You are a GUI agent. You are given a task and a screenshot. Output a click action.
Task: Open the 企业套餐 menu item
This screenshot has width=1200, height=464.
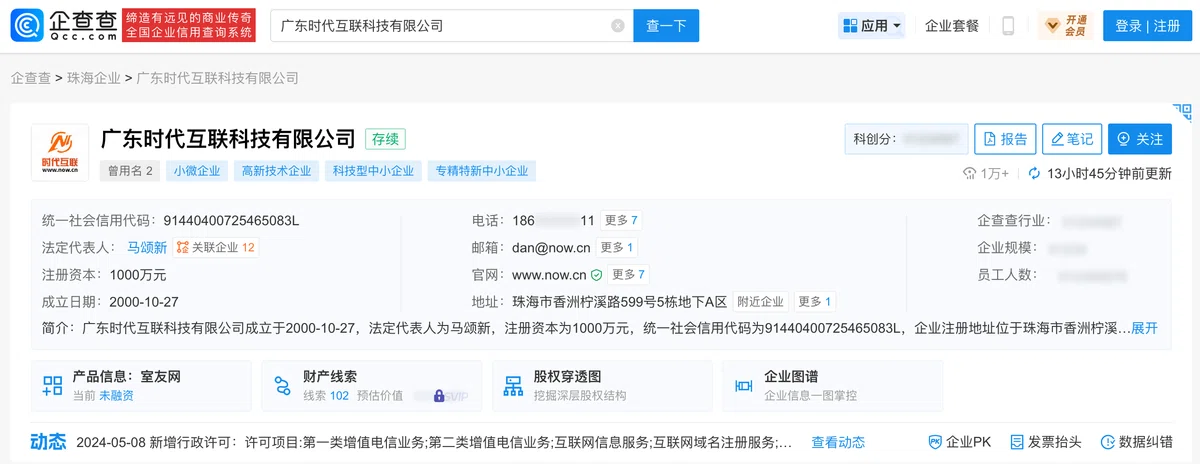[x=952, y=26]
